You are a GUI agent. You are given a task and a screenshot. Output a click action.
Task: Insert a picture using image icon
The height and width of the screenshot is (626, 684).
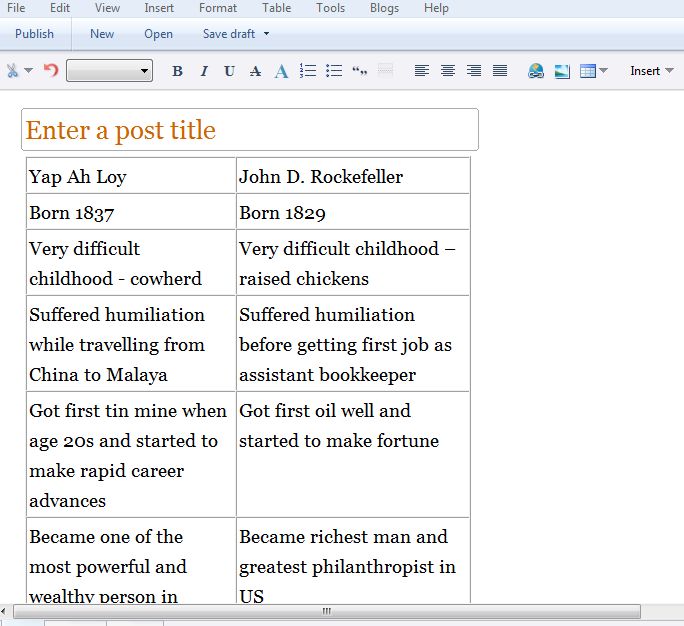562,71
